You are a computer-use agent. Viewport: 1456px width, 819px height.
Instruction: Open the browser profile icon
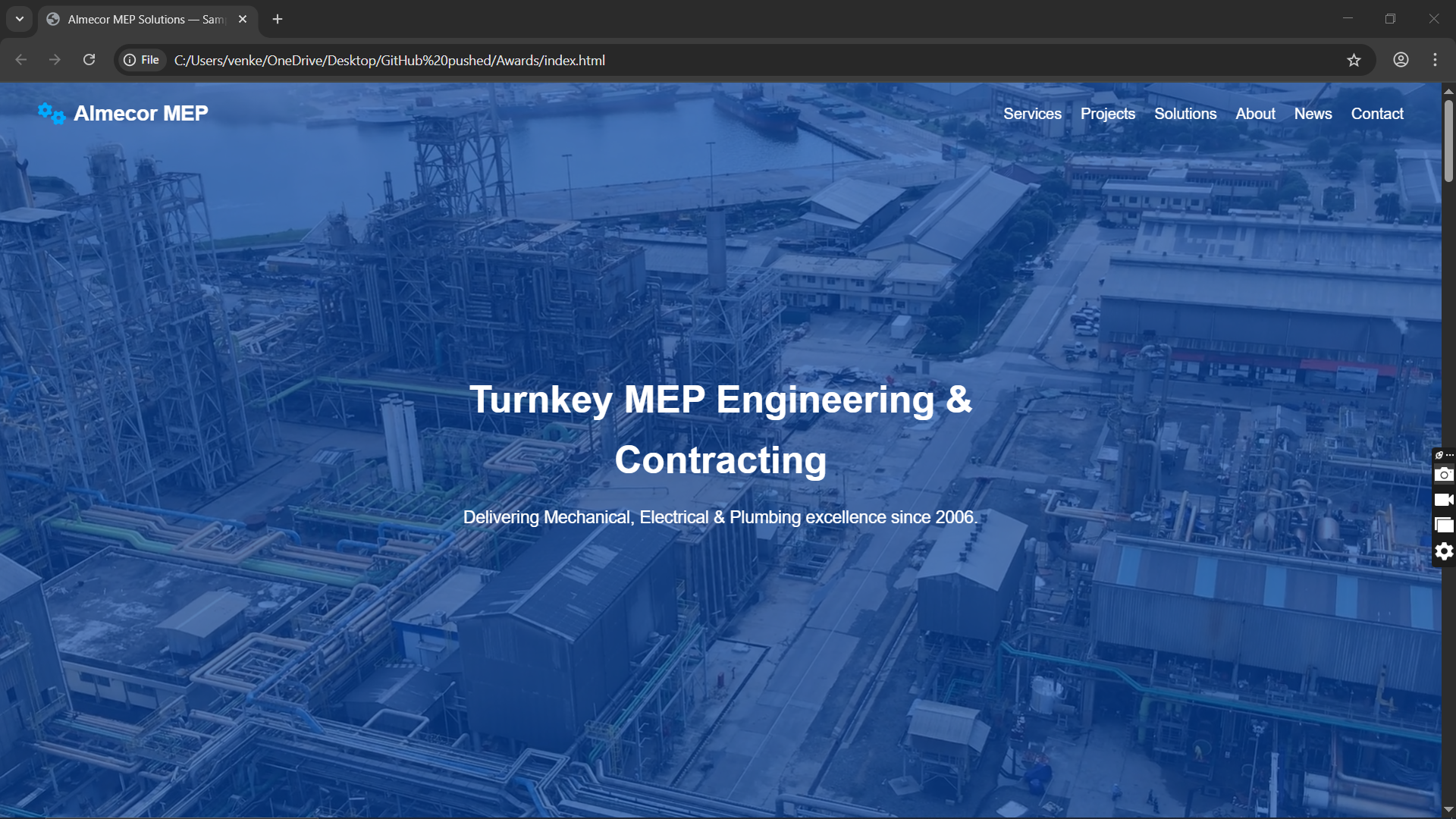1401,60
